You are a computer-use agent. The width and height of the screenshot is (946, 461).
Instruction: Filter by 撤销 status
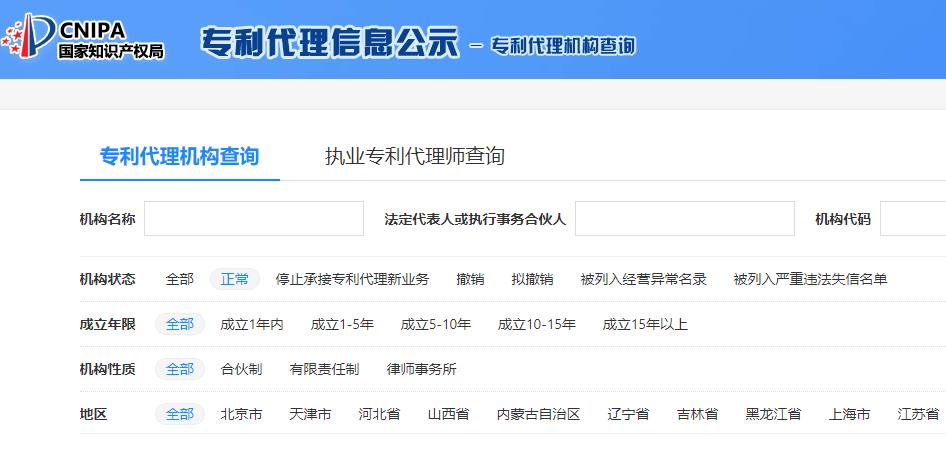(470, 279)
